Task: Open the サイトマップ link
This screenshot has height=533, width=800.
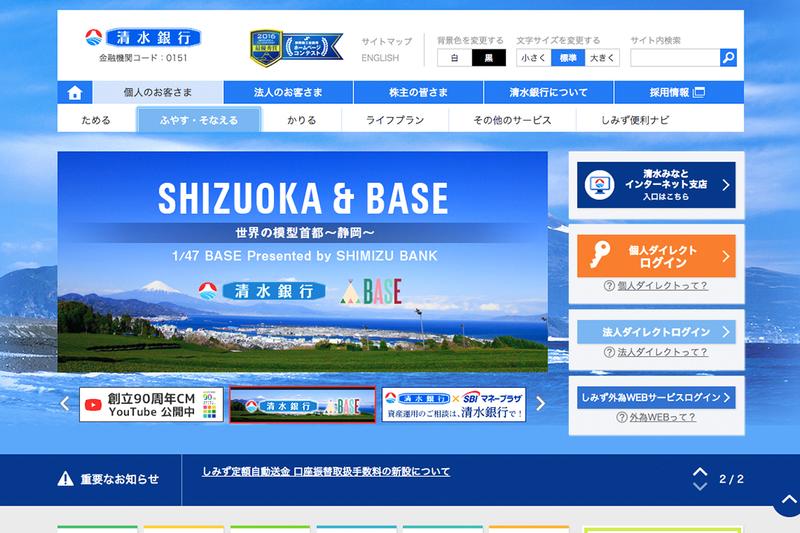Action: pos(386,41)
